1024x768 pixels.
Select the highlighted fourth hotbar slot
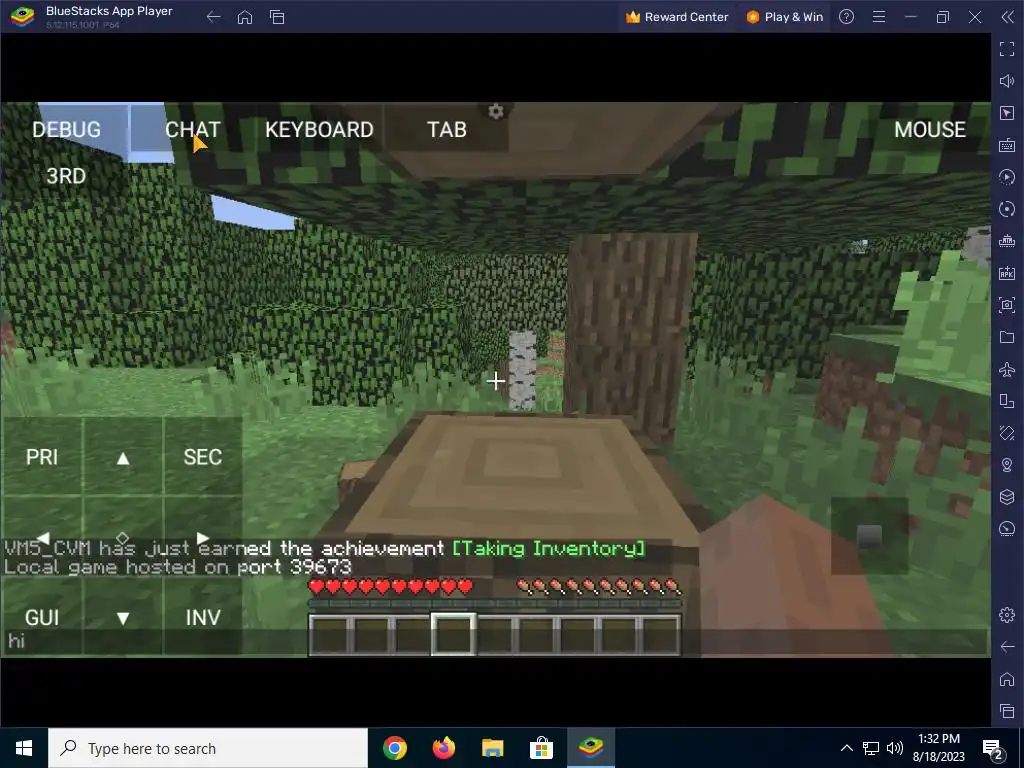click(x=453, y=634)
